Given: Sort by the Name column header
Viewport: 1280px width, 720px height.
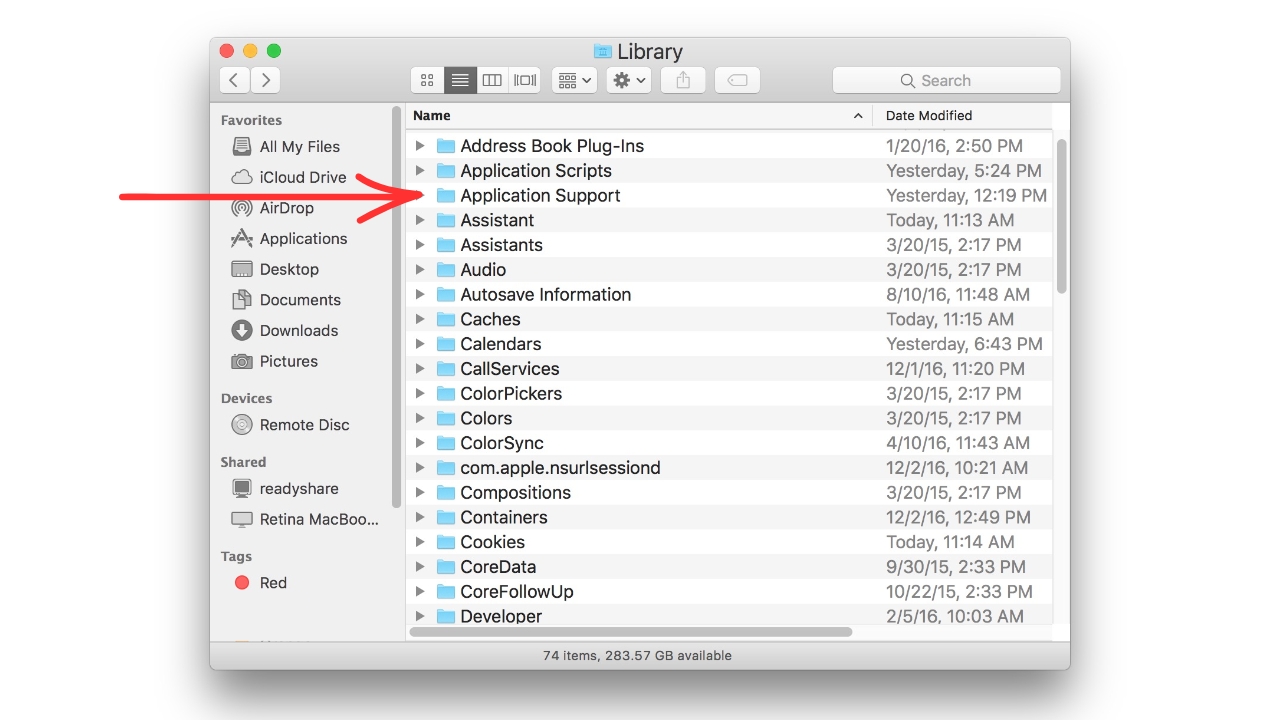Looking at the screenshot, I should [639, 116].
